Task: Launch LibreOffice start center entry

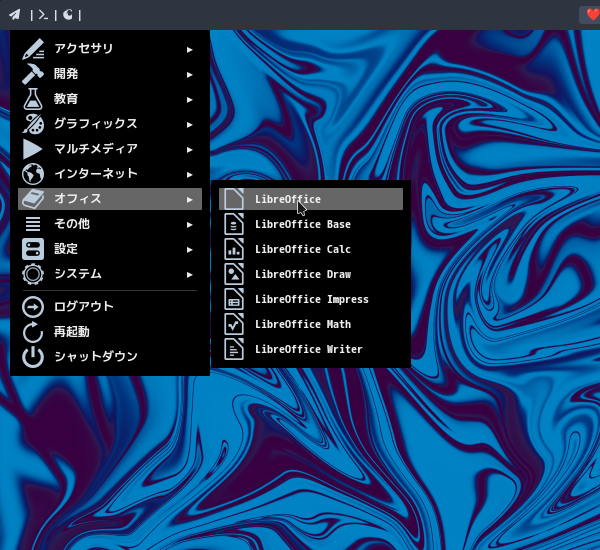Action: click(311, 199)
